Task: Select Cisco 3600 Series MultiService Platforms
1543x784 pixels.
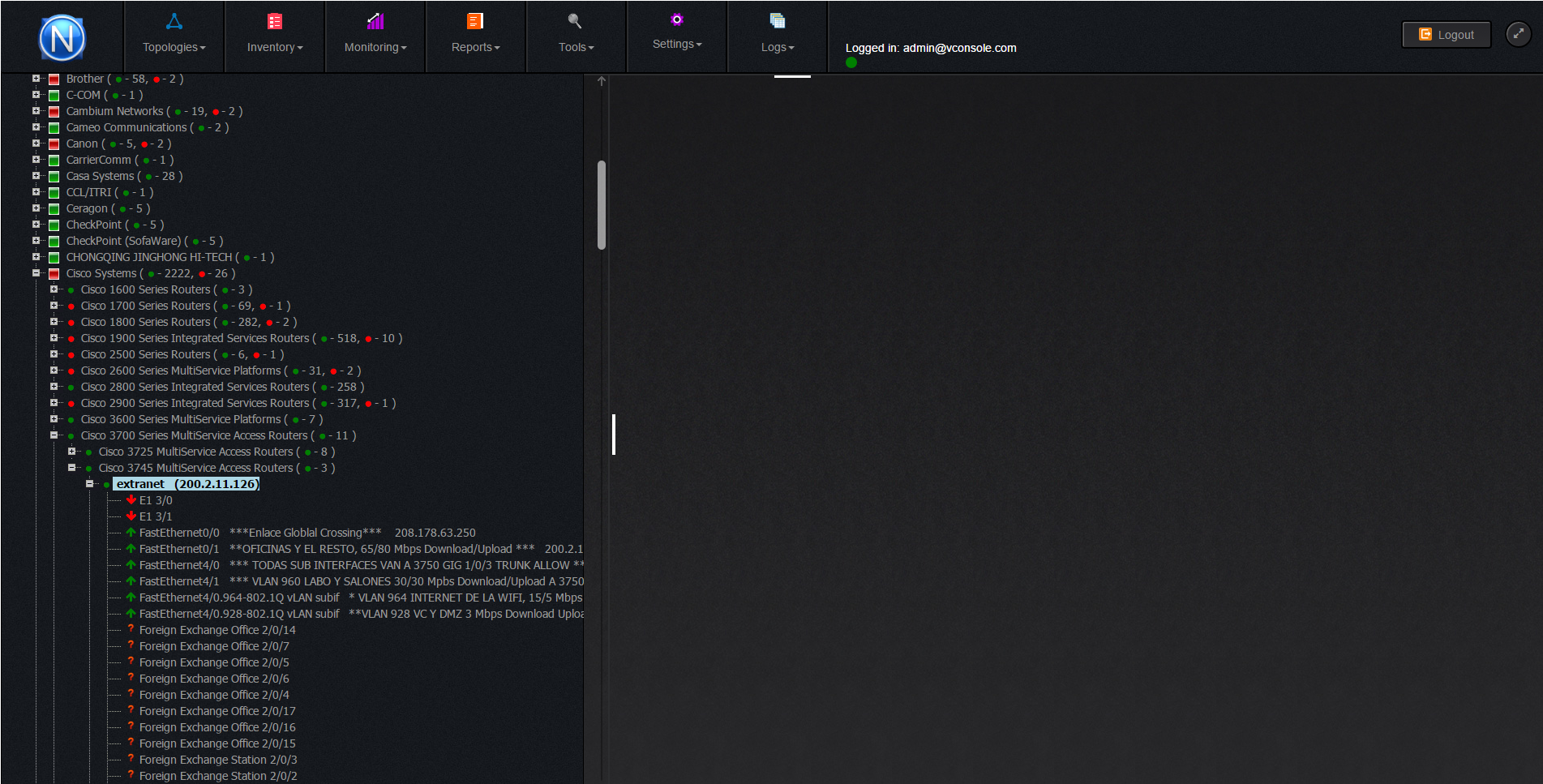Action: click(x=202, y=419)
